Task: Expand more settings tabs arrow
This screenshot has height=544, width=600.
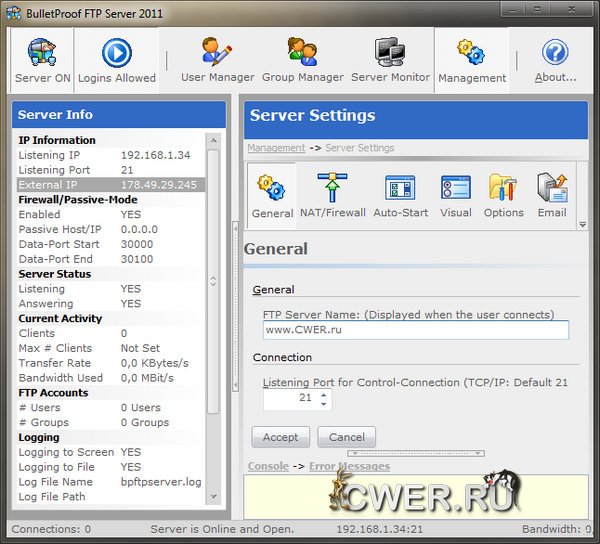Action: point(582,225)
